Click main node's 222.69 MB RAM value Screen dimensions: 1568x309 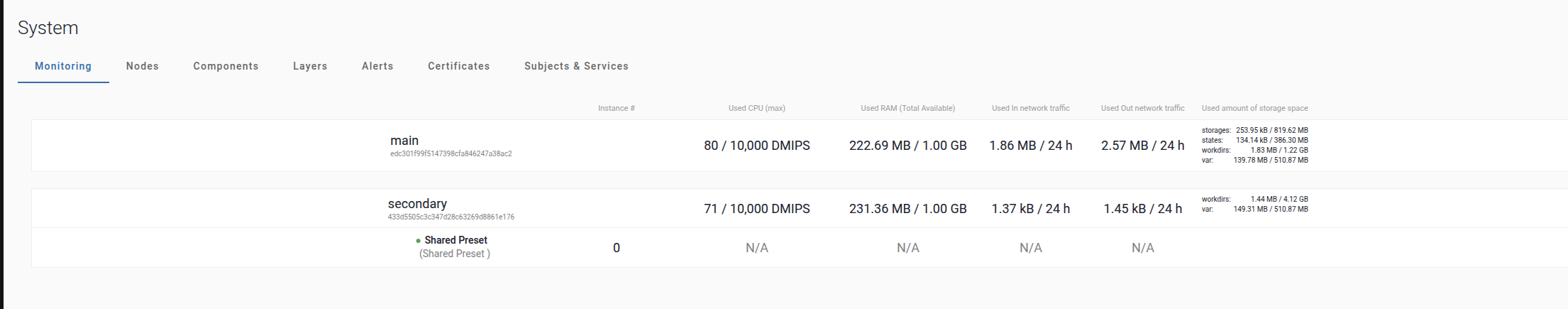(907, 146)
